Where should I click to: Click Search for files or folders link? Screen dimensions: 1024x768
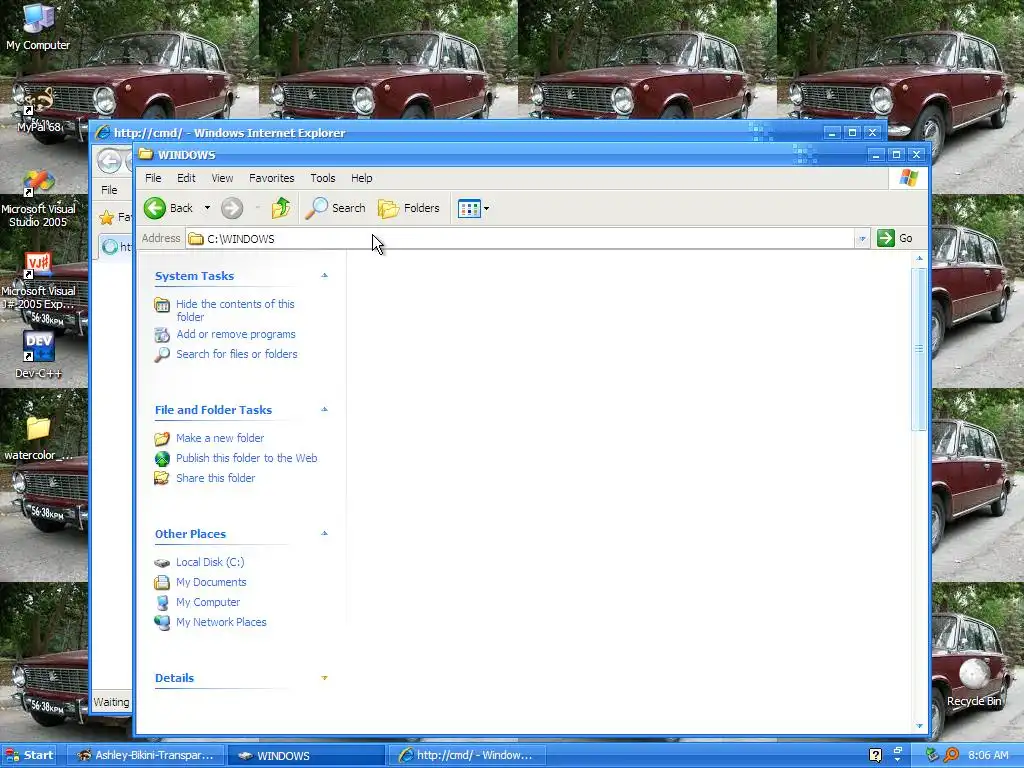[x=236, y=354]
